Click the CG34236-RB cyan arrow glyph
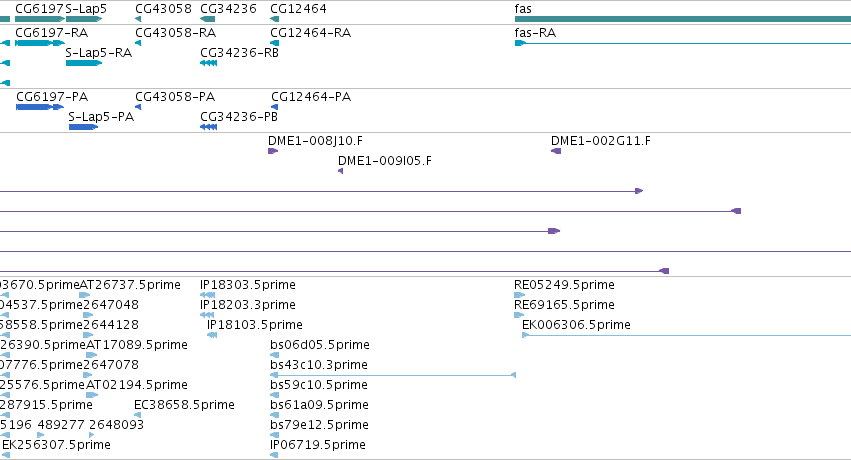 208,63
